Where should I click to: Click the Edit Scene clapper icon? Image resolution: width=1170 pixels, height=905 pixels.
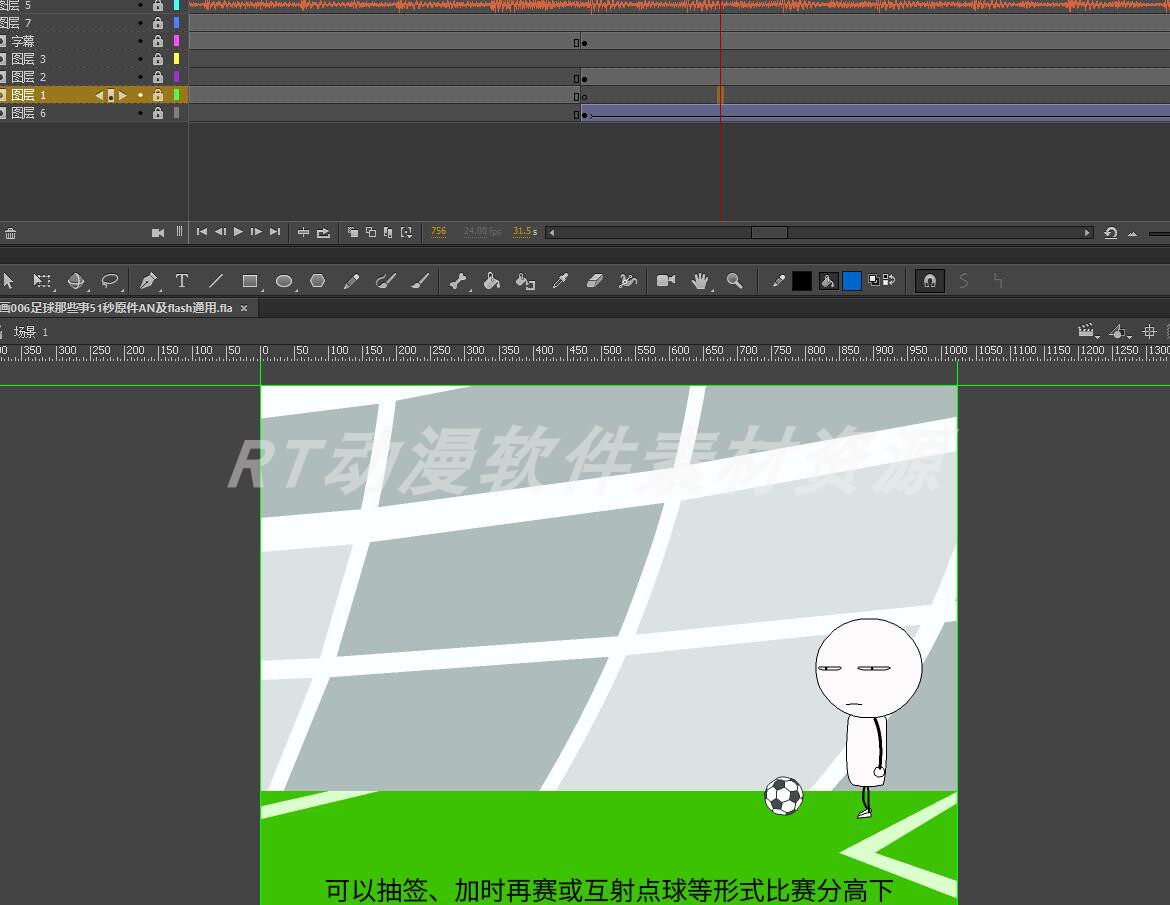[1087, 331]
